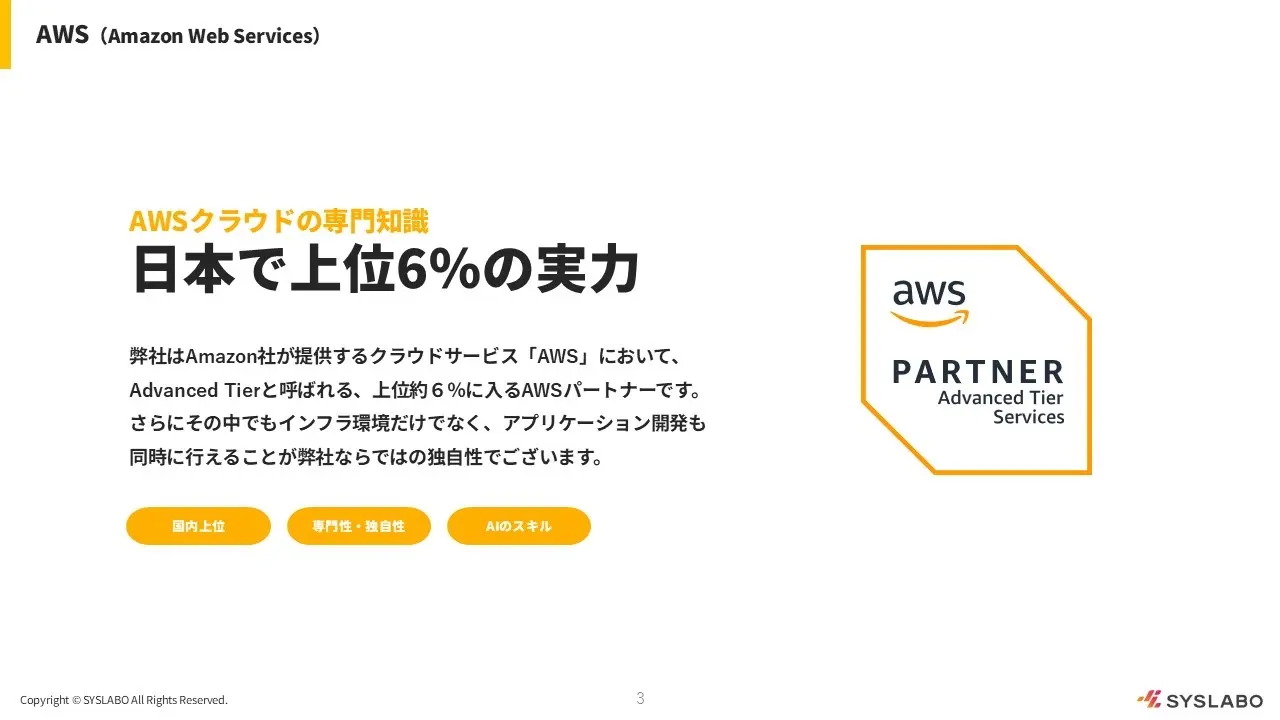Click slide page number 3
The width and height of the screenshot is (1280, 720).
click(x=640, y=698)
